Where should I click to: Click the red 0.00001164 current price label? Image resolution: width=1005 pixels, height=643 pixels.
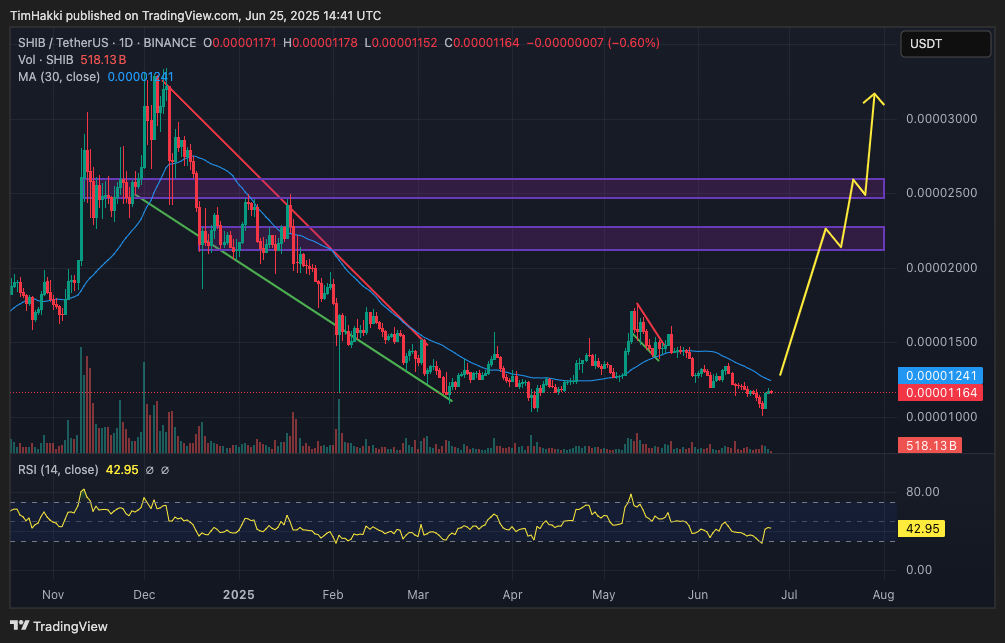(940, 392)
